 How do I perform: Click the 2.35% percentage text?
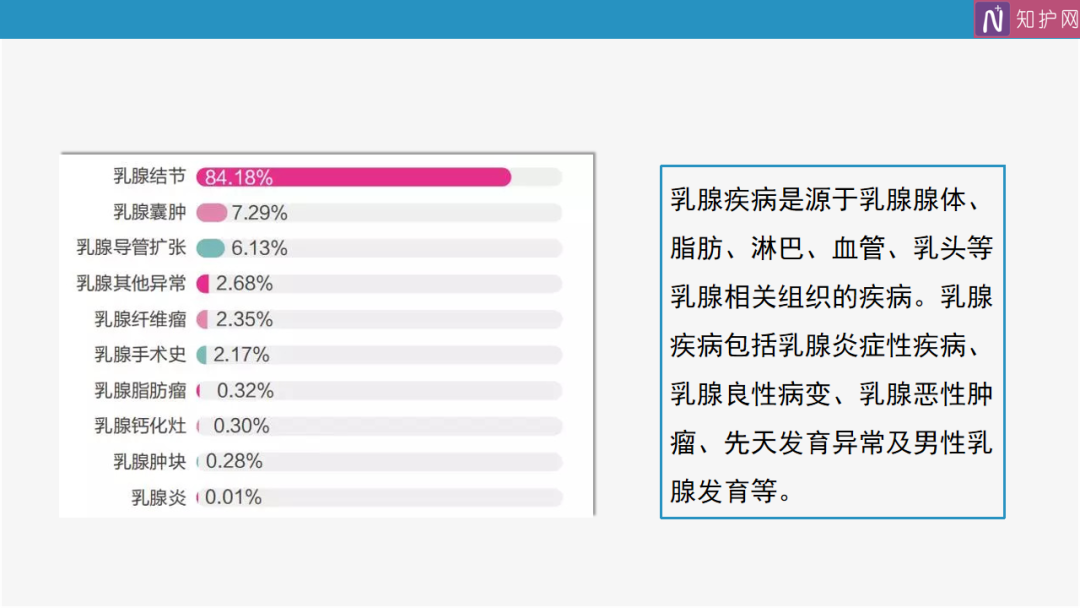point(244,320)
